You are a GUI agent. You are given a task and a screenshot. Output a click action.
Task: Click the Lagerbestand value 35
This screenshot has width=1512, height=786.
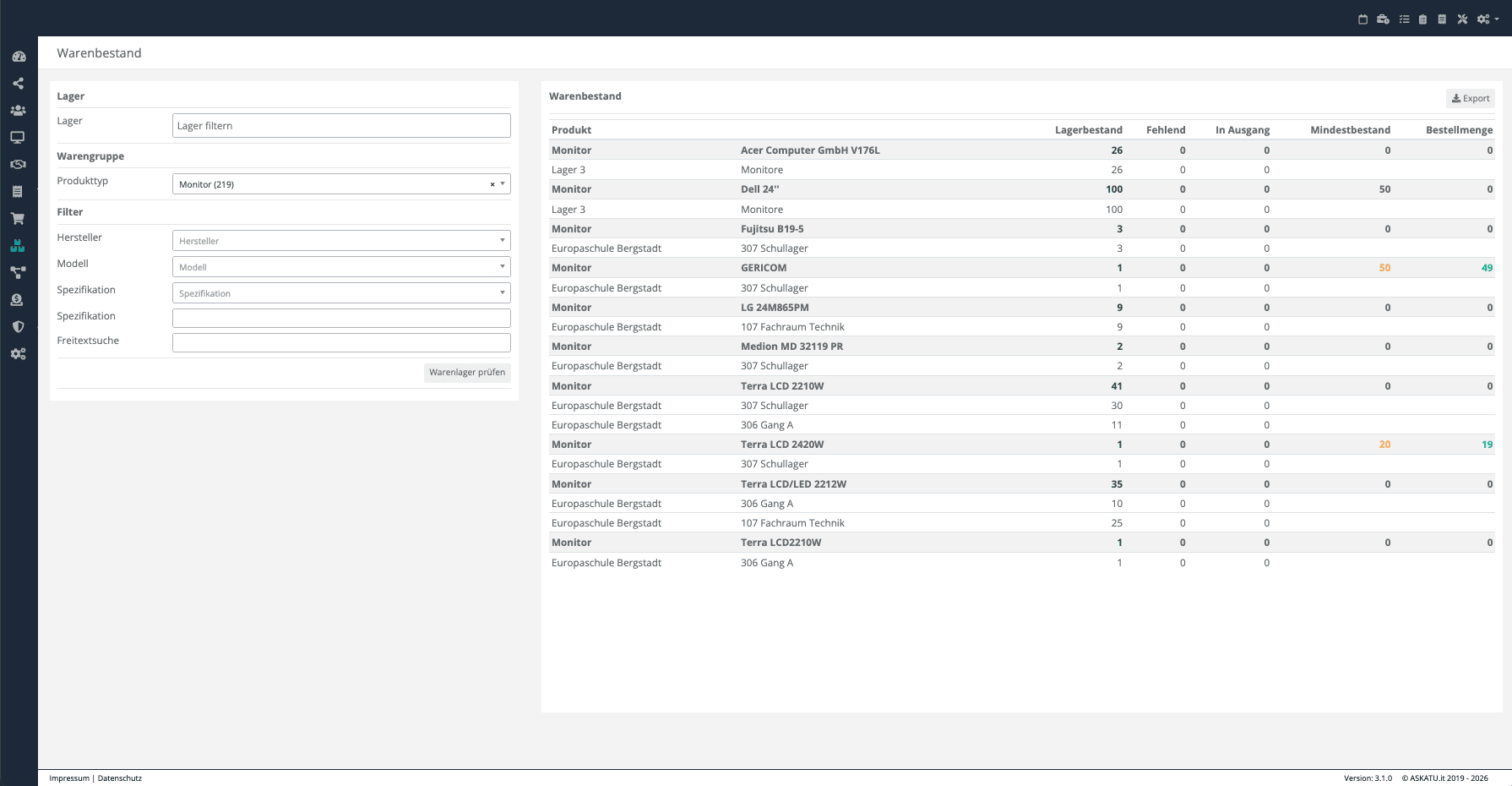click(1117, 484)
